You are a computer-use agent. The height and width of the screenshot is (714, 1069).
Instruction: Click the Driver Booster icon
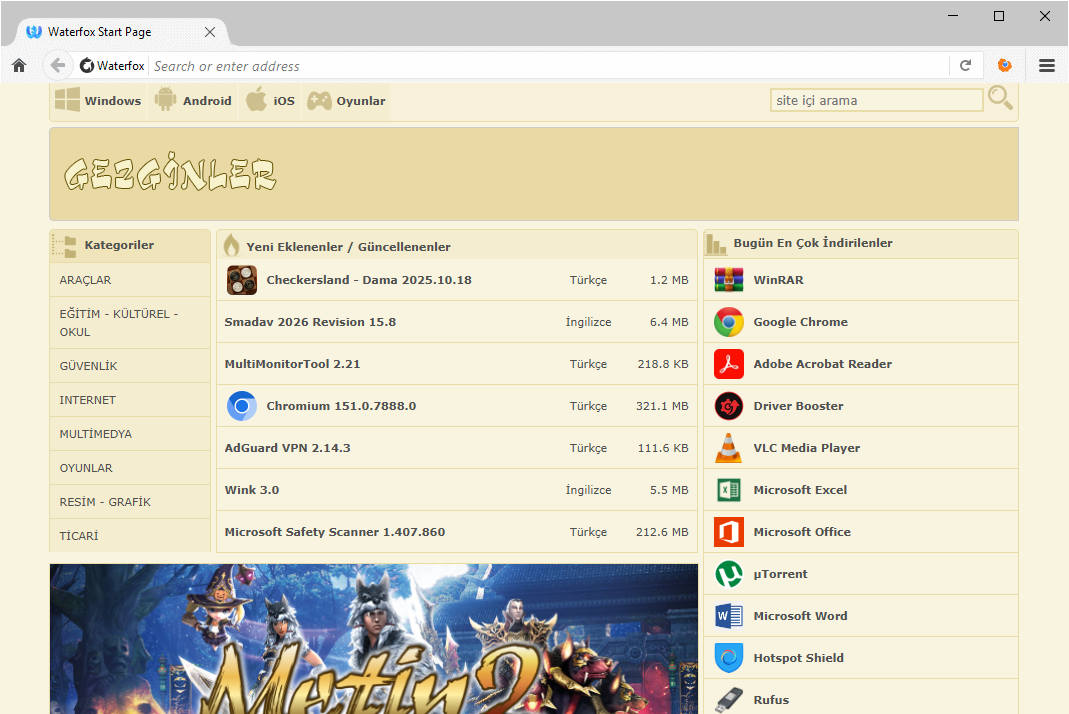click(x=729, y=406)
